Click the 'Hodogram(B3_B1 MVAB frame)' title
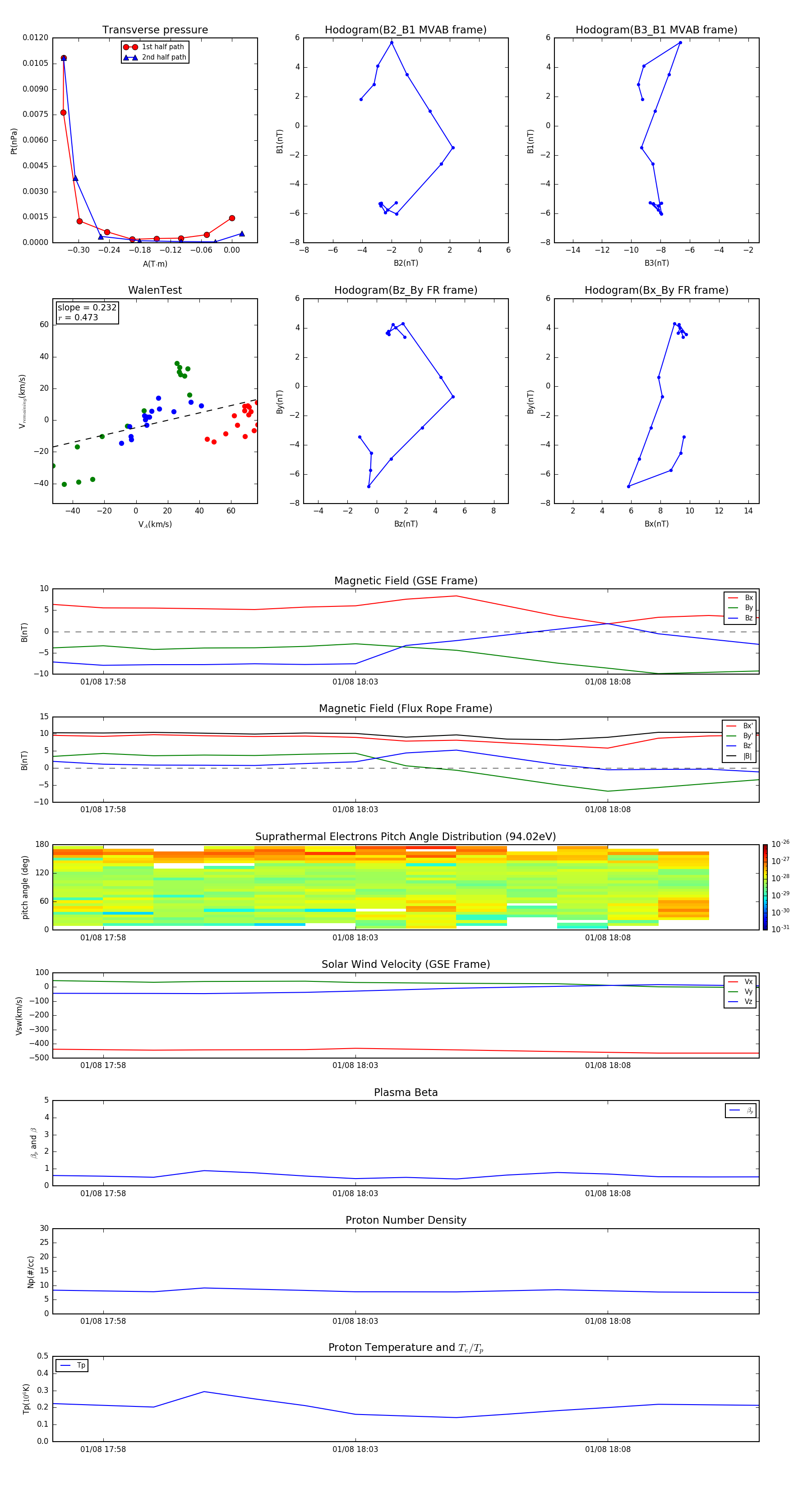The image size is (812, 1489). (x=656, y=30)
